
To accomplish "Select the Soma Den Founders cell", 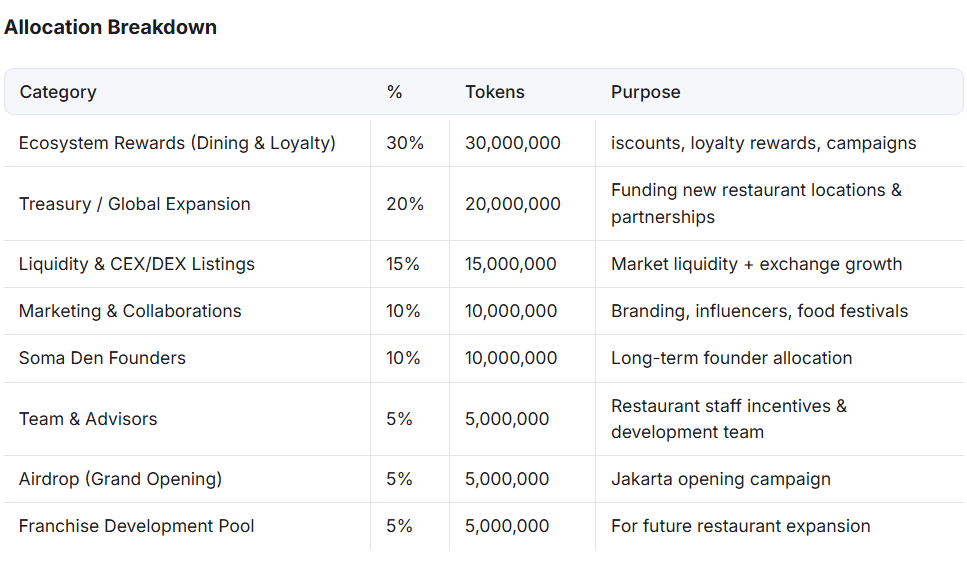I will tap(102, 358).
